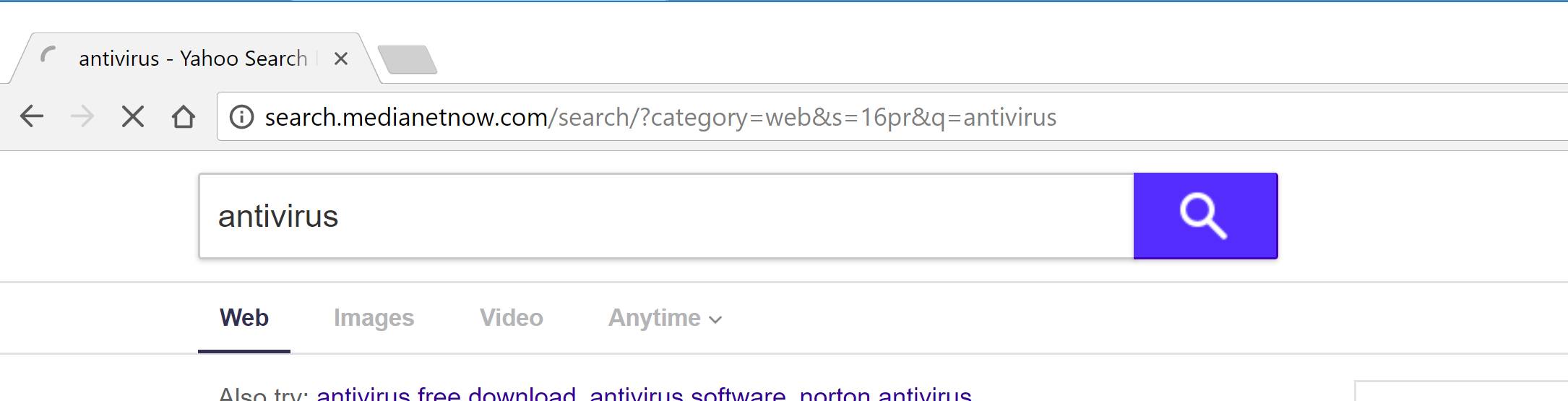Focus the antivirus search box
The image size is (1568, 401).
tap(665, 216)
